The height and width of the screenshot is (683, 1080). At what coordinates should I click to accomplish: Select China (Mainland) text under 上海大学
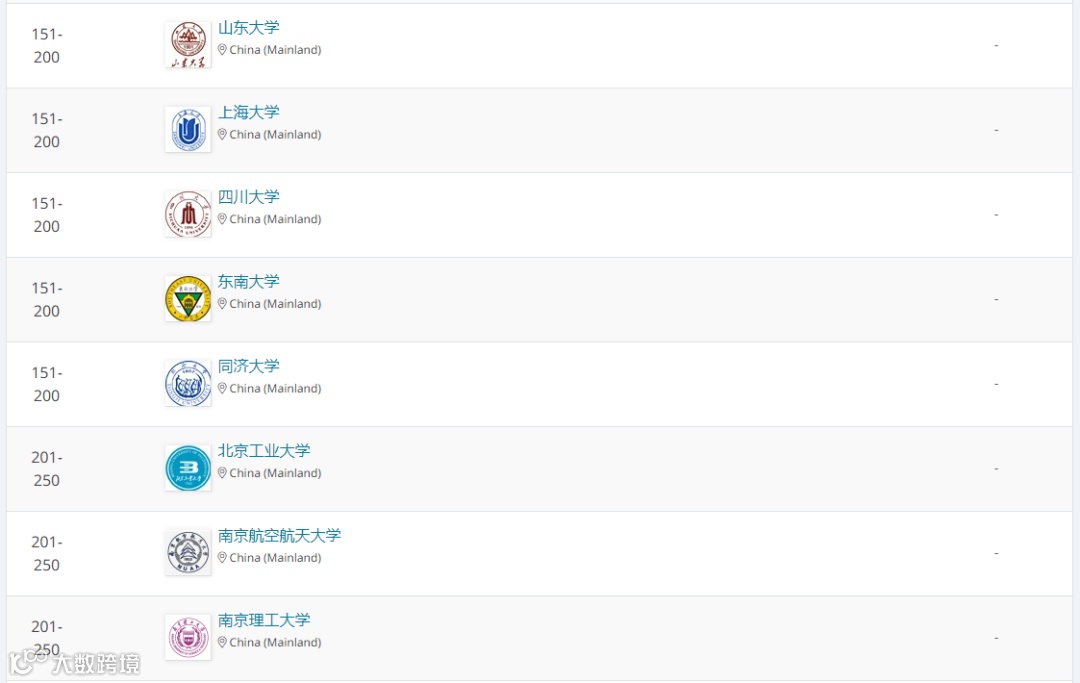276,135
